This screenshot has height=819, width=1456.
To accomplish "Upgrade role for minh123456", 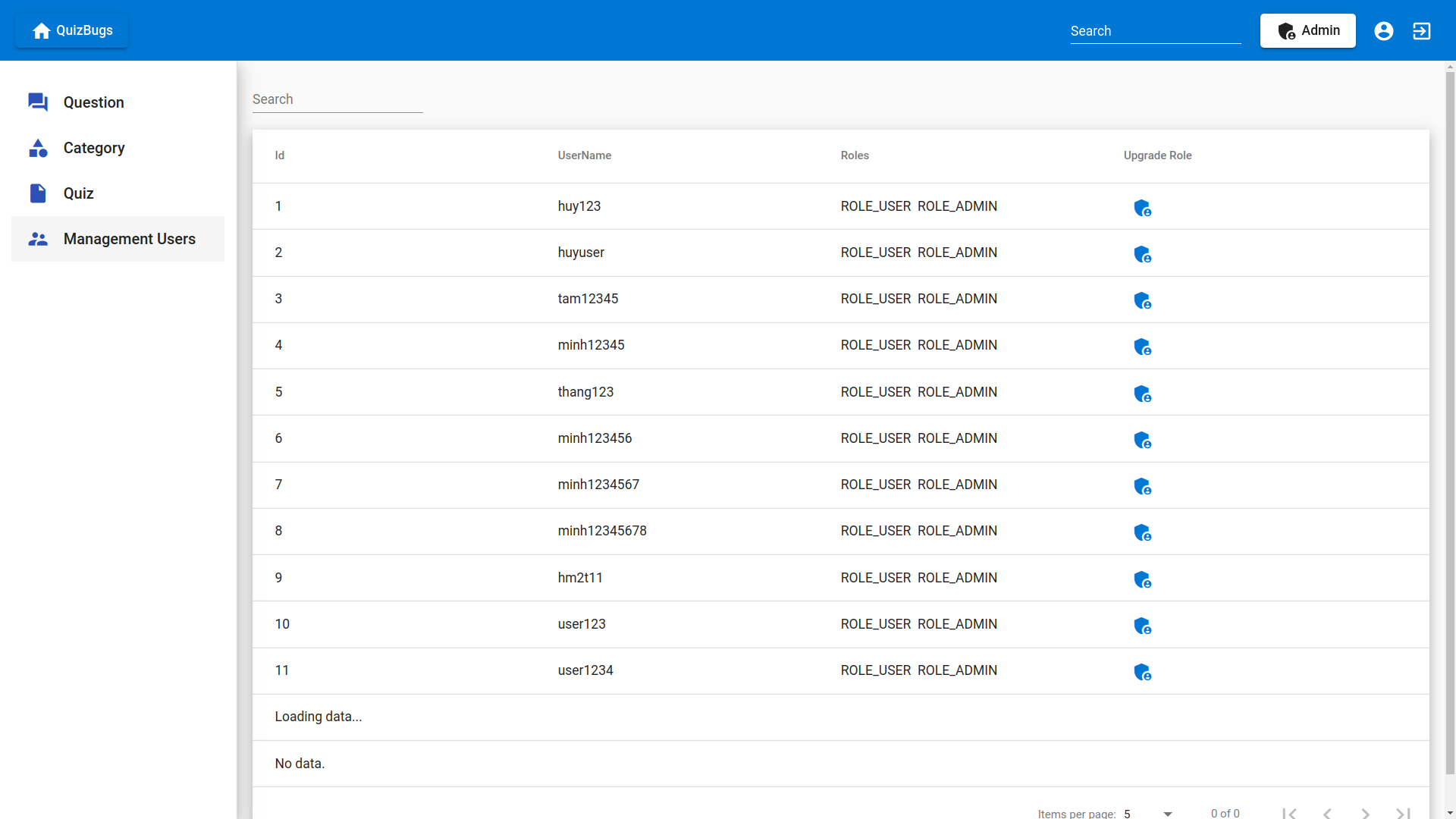I will click(1142, 440).
